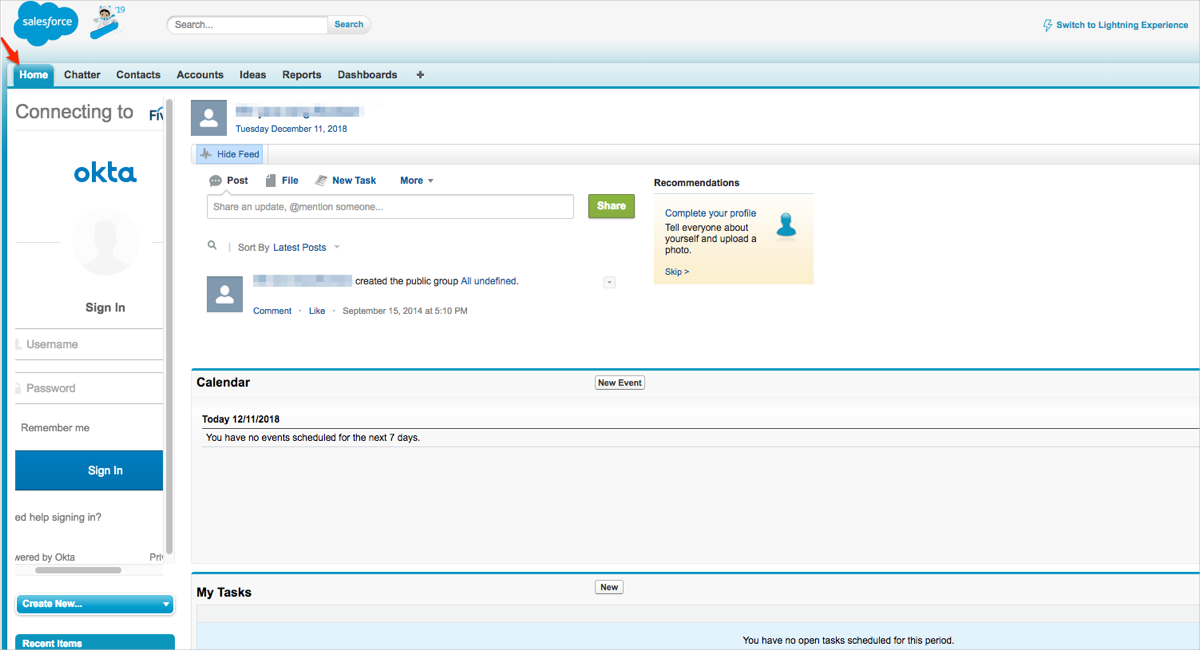Click the user avatar beside feed post
Viewport: 1200px width, 650px height.
(x=224, y=294)
